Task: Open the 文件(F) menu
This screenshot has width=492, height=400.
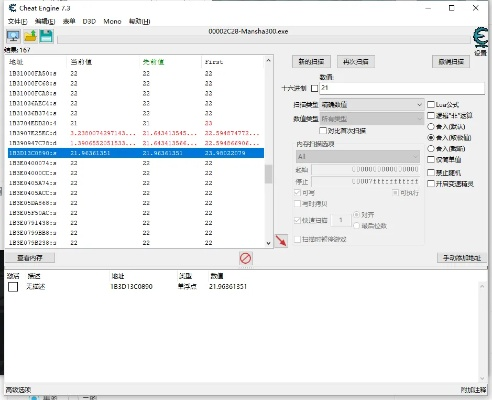Action: (x=17, y=21)
